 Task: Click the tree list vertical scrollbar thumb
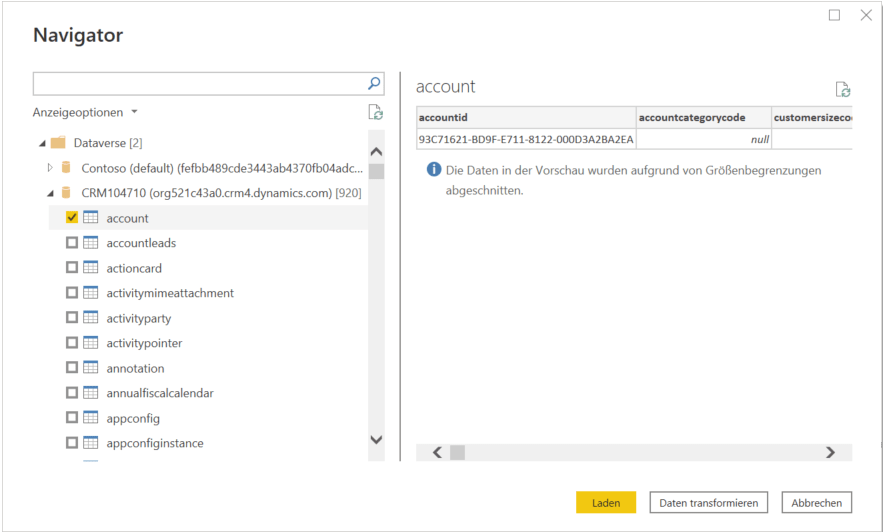(376, 171)
